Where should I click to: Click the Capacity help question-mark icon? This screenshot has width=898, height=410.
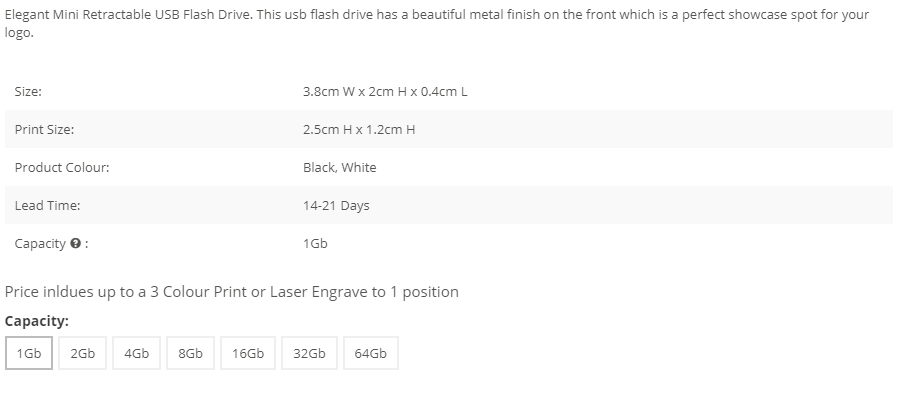pos(75,243)
